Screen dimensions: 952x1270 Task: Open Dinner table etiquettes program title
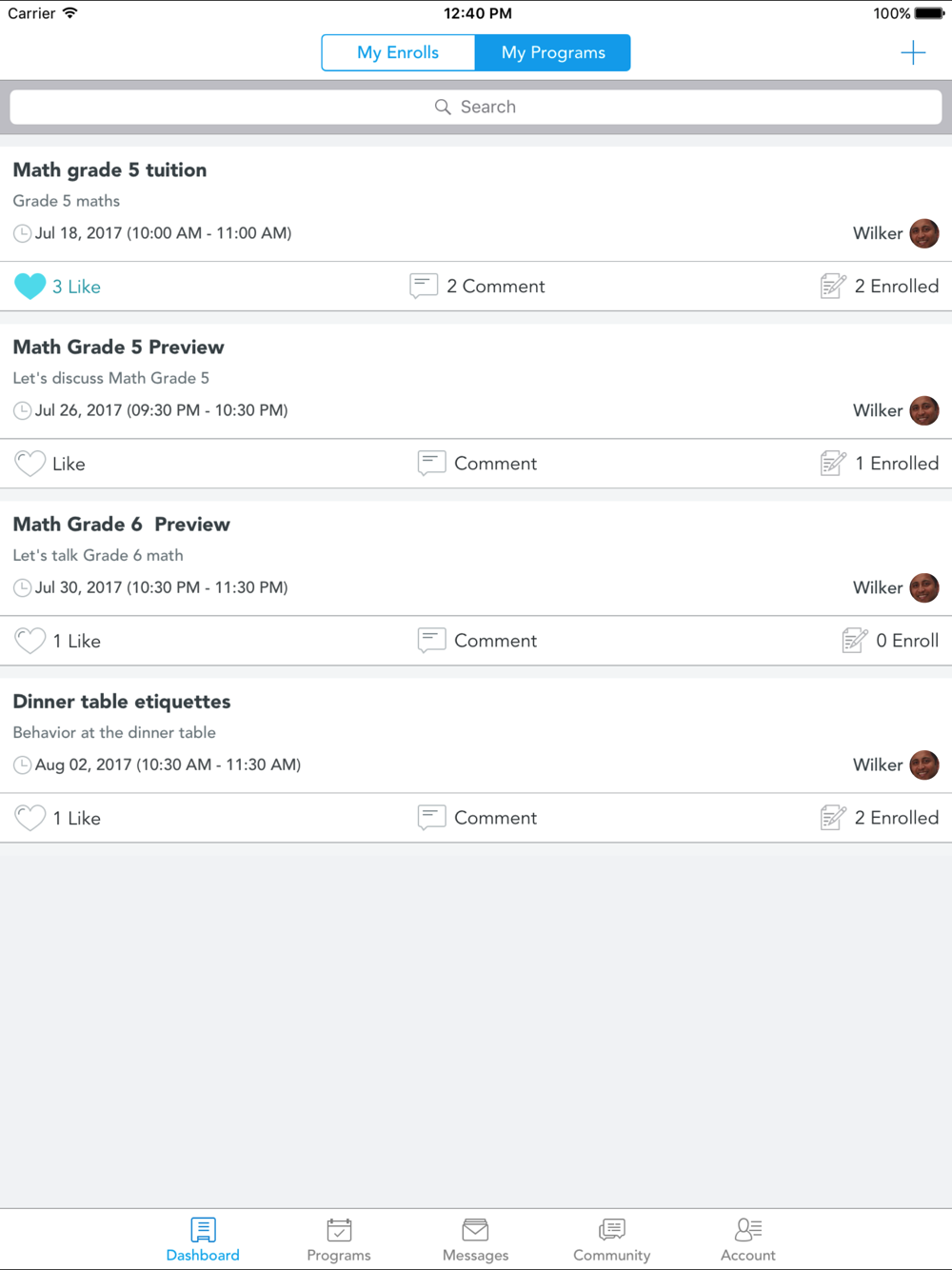click(122, 702)
